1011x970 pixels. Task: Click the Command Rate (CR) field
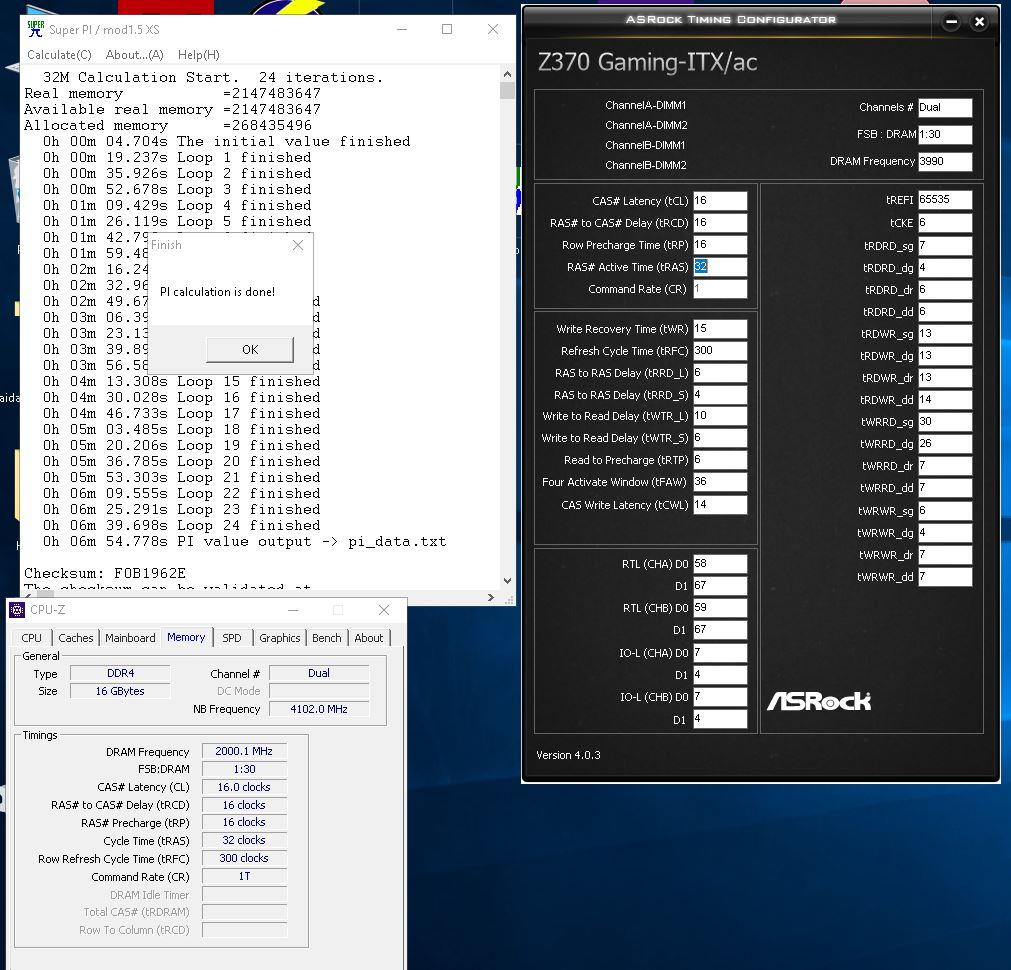point(720,289)
